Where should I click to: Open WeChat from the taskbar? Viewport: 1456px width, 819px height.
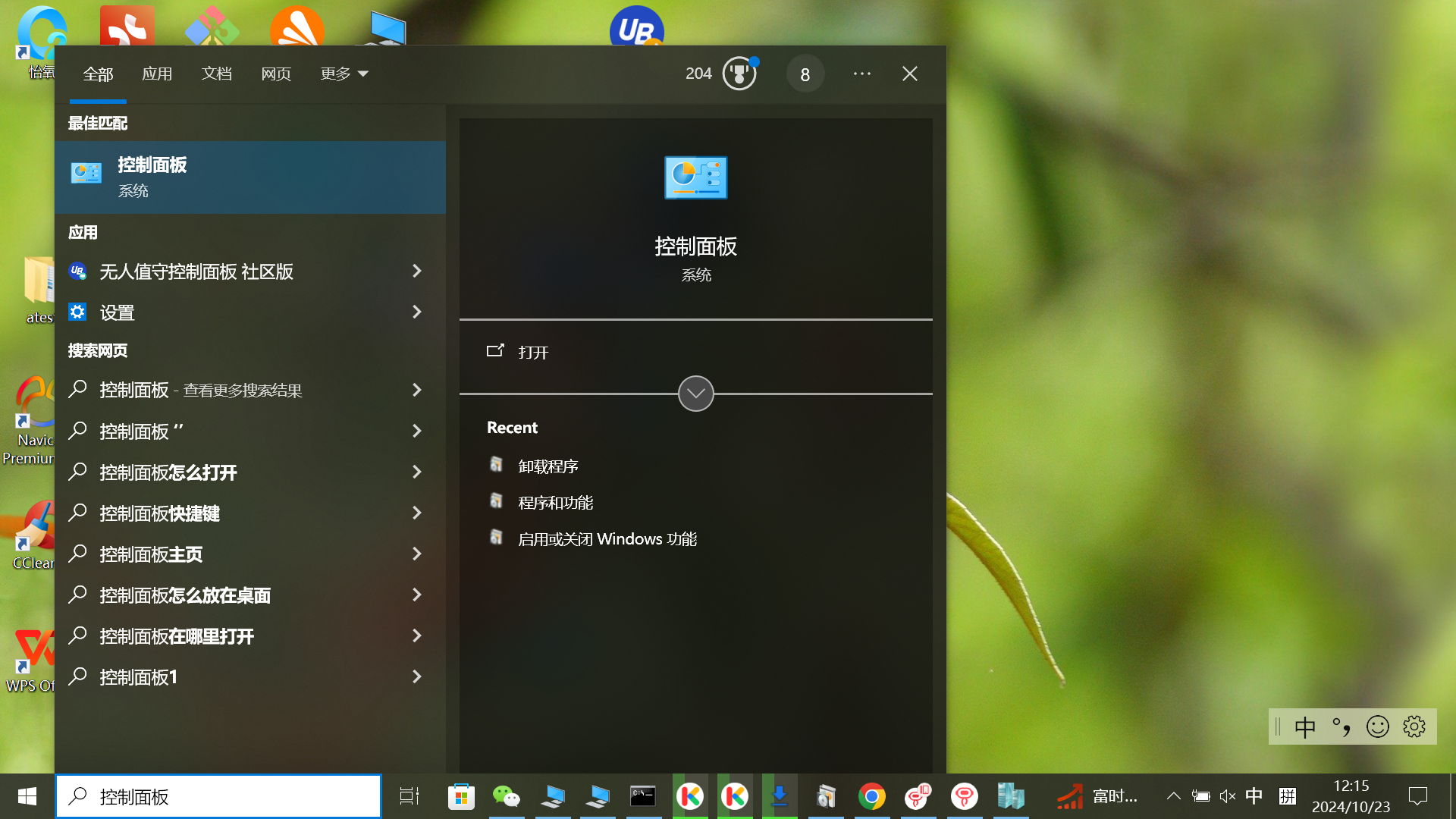507,796
